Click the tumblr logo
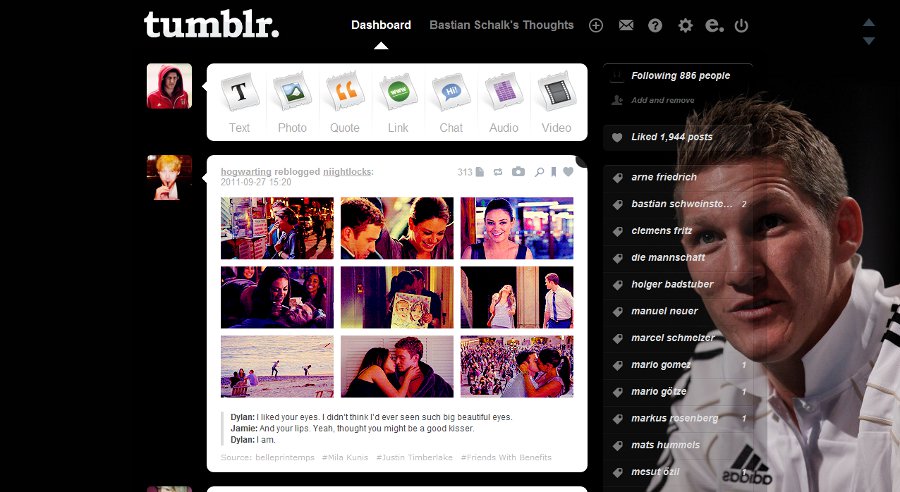 pyautogui.click(x=211, y=25)
